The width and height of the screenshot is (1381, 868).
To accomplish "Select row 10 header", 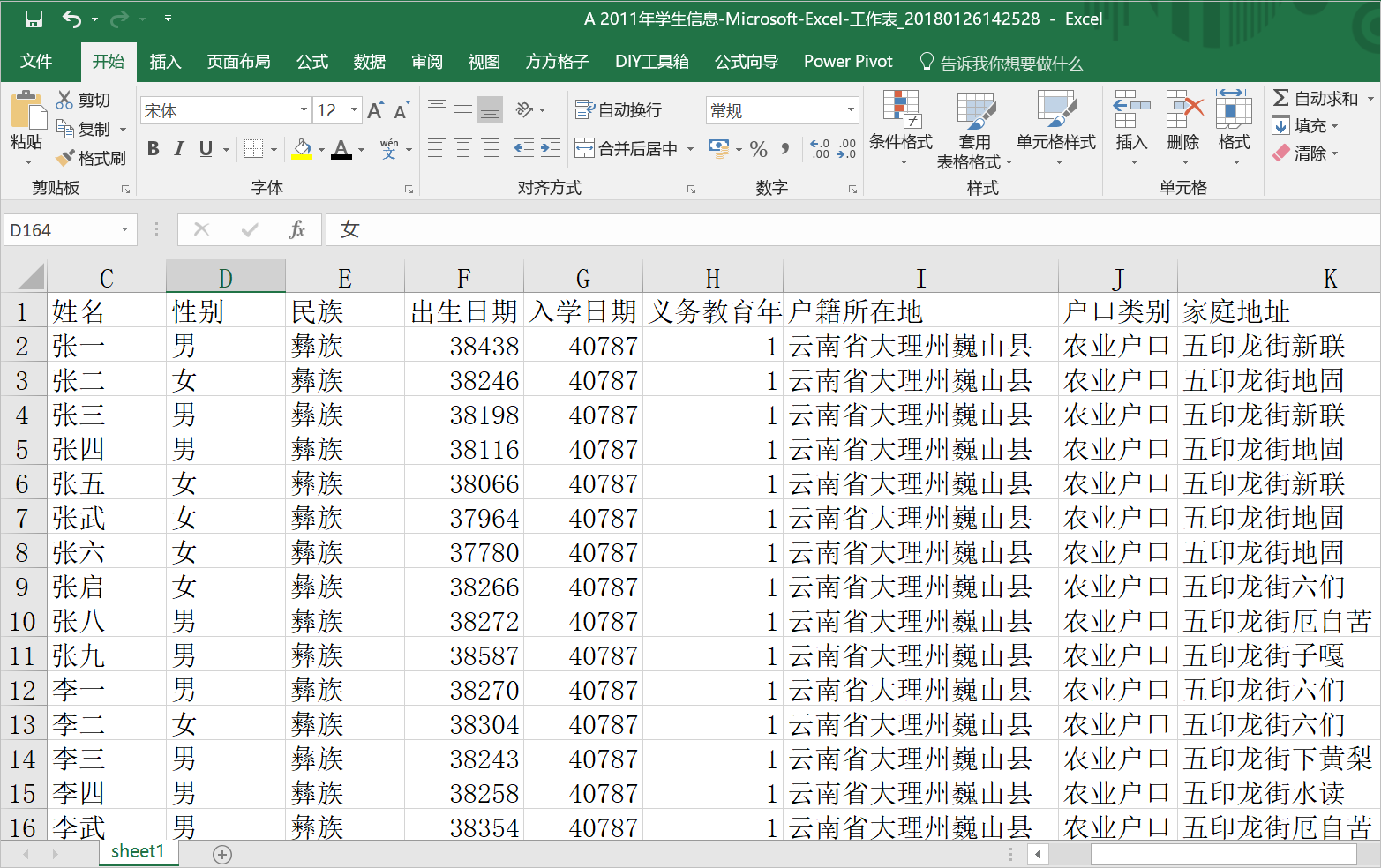I will tap(23, 621).
